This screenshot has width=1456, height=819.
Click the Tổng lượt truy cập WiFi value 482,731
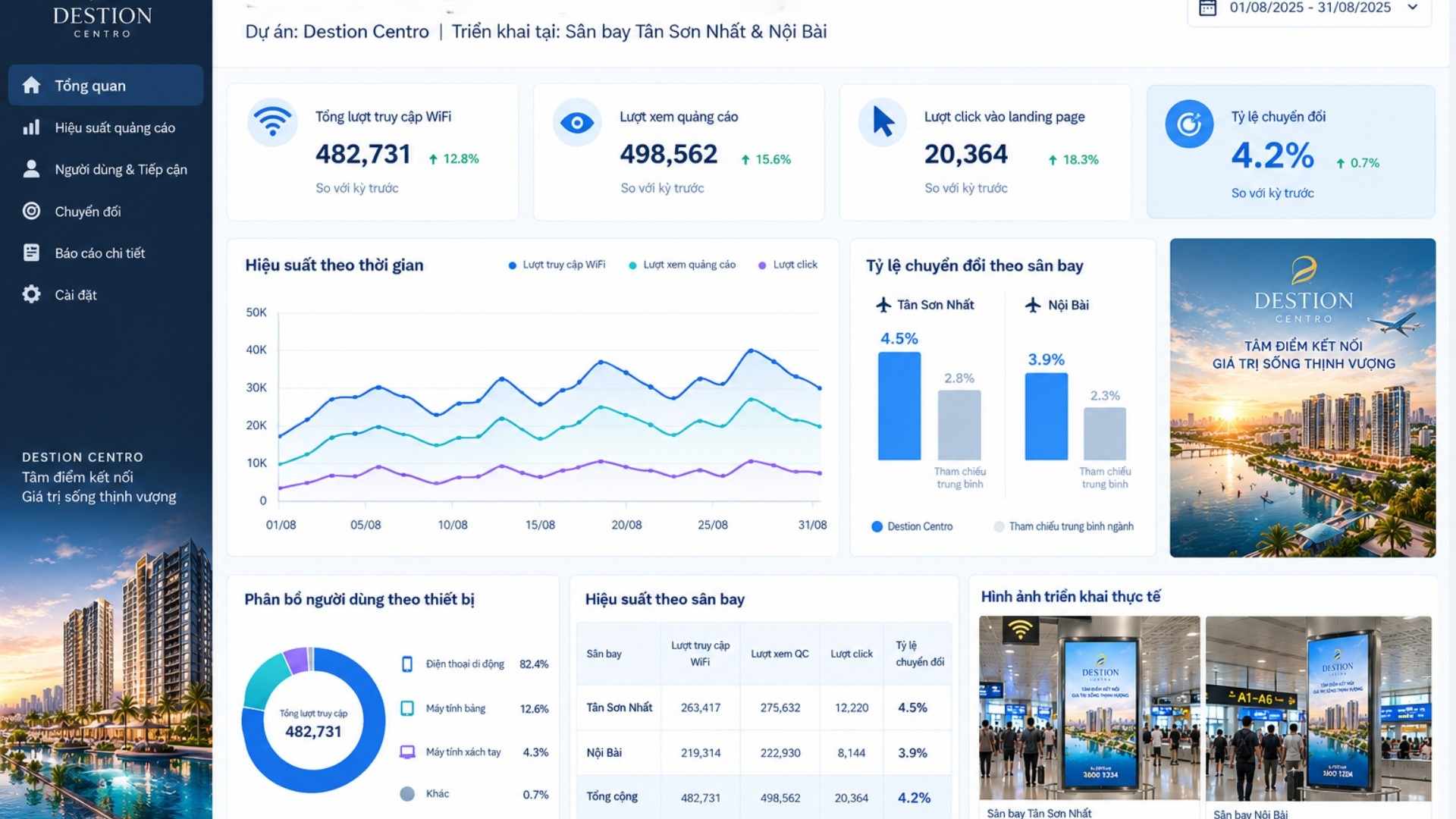tap(363, 154)
